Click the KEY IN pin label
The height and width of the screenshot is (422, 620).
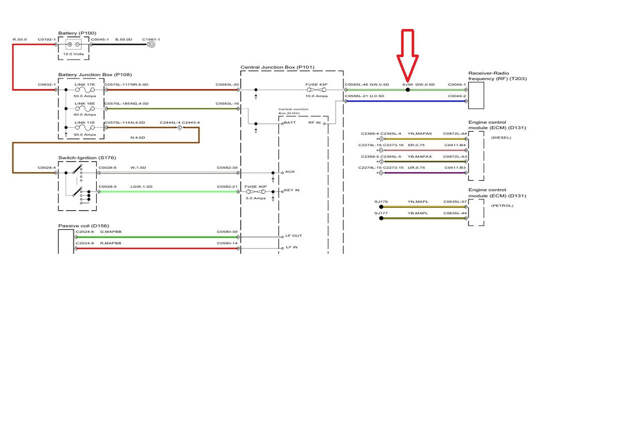coord(291,190)
